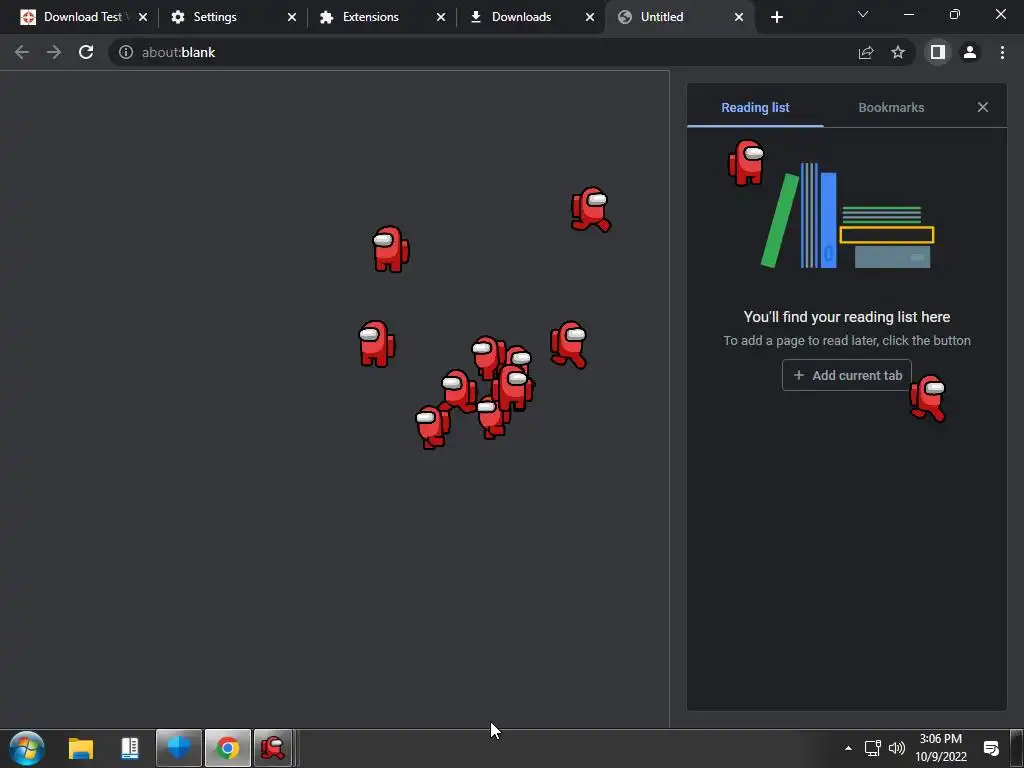
Task: Select the Reading list tab in side panel
Action: [755, 108]
